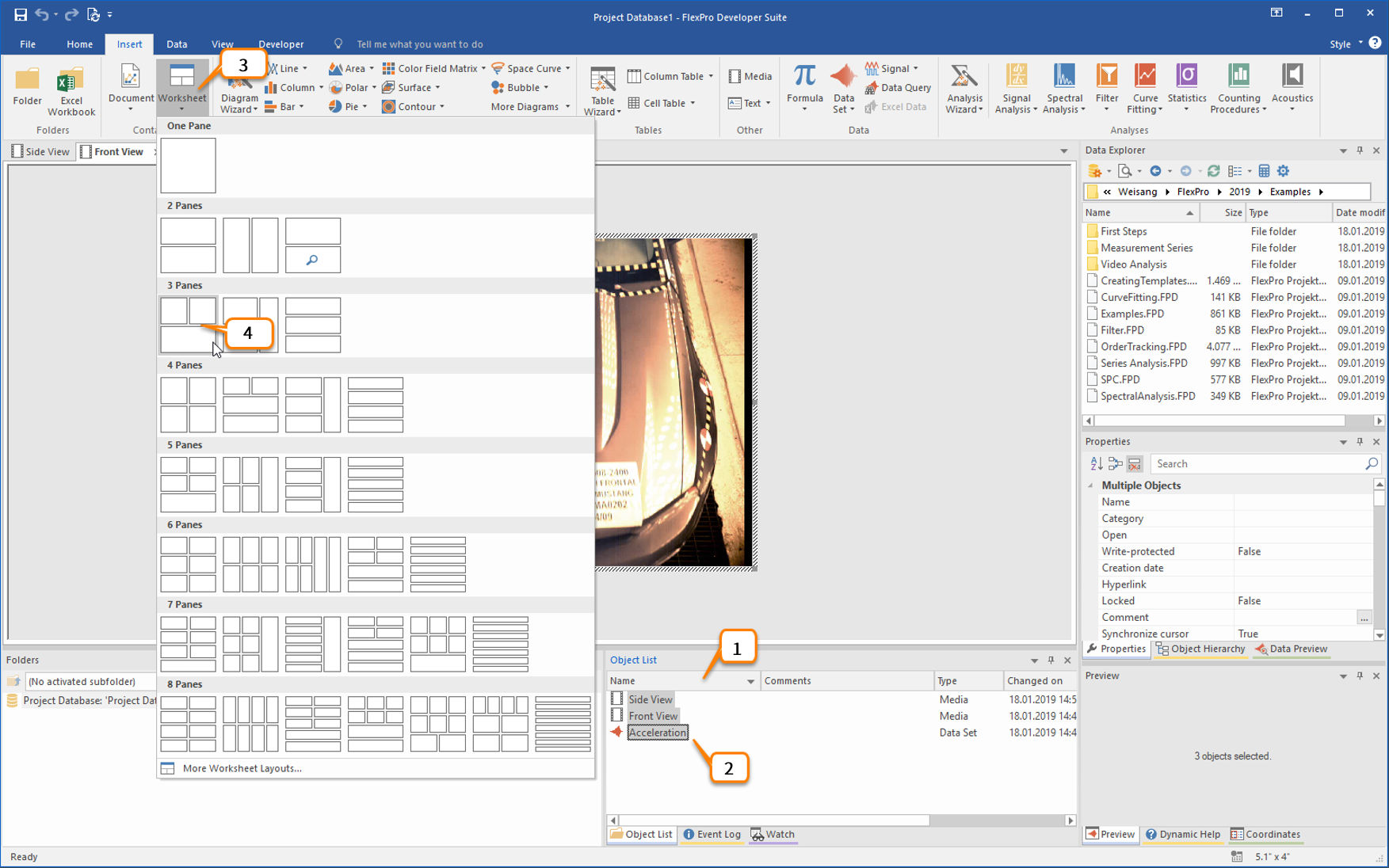1389x868 pixels.
Task: Select the One Pane worksheet layout
Action: click(188, 166)
